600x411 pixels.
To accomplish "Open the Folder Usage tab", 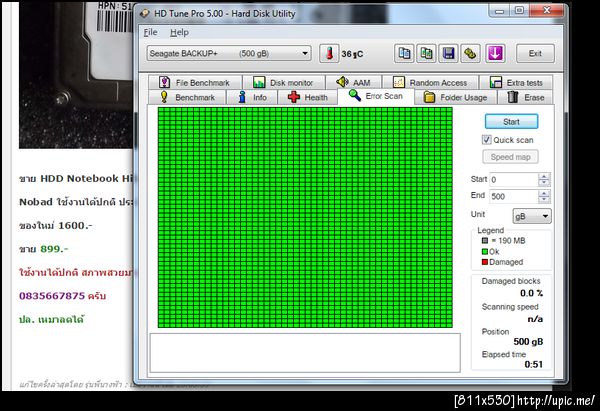I will [x=456, y=97].
